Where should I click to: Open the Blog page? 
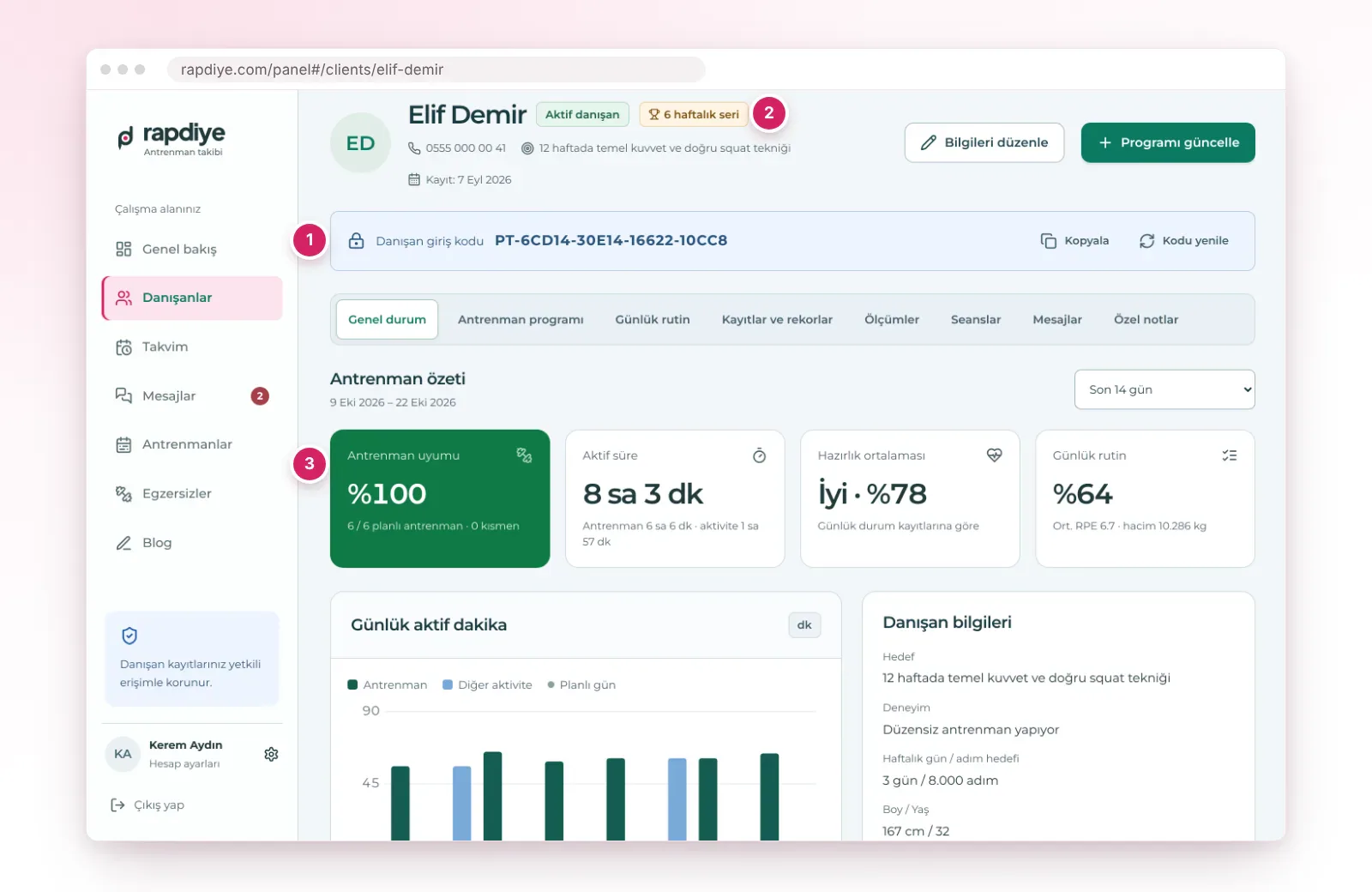click(192, 542)
